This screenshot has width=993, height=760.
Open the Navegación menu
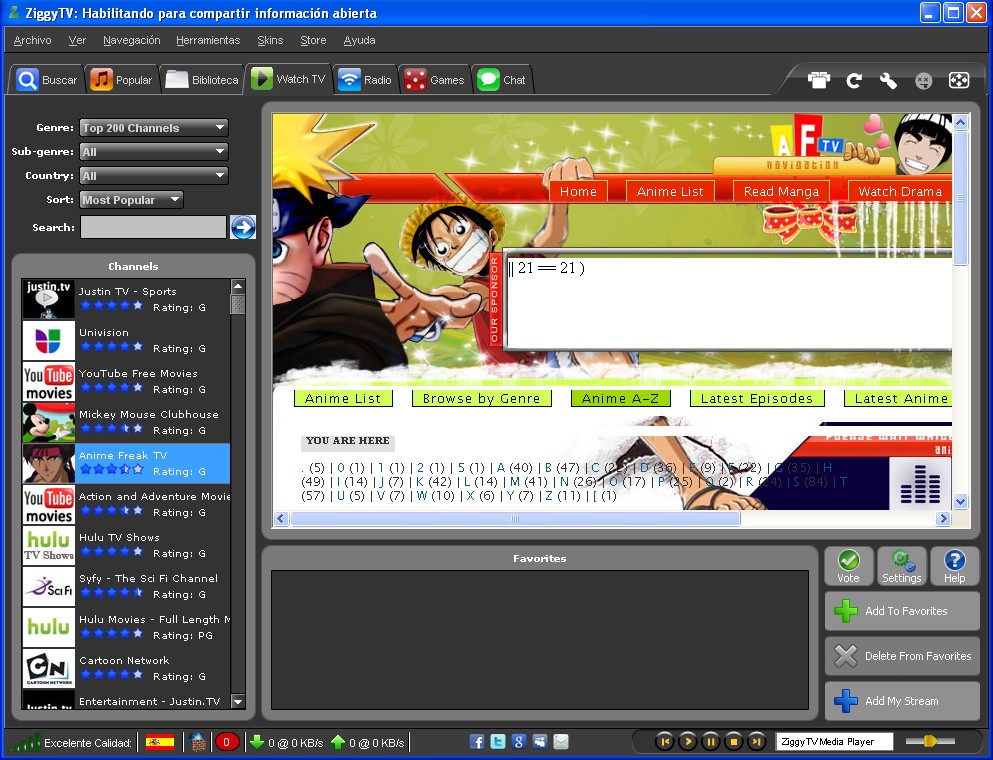tap(132, 40)
